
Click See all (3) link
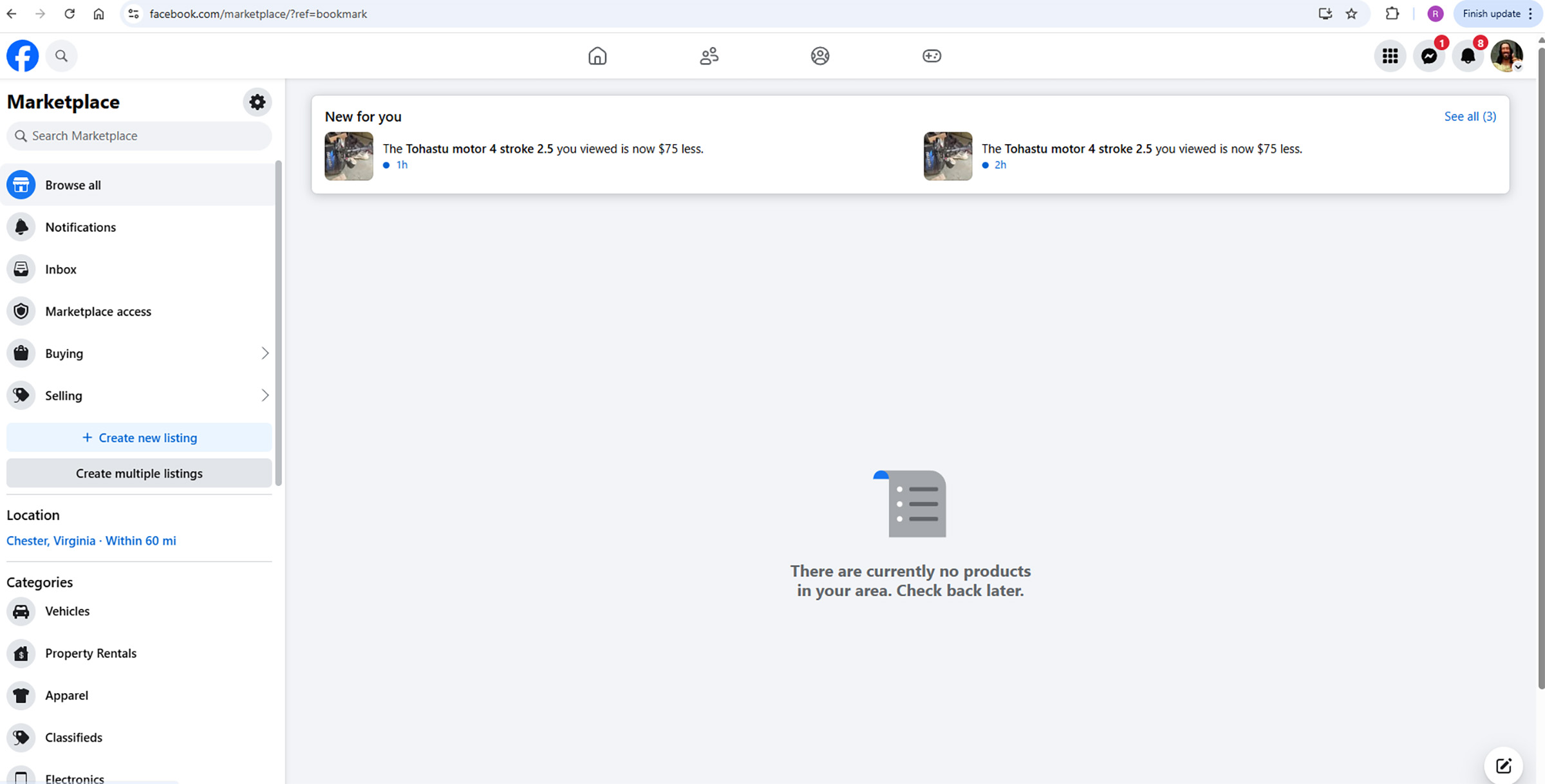(1470, 117)
